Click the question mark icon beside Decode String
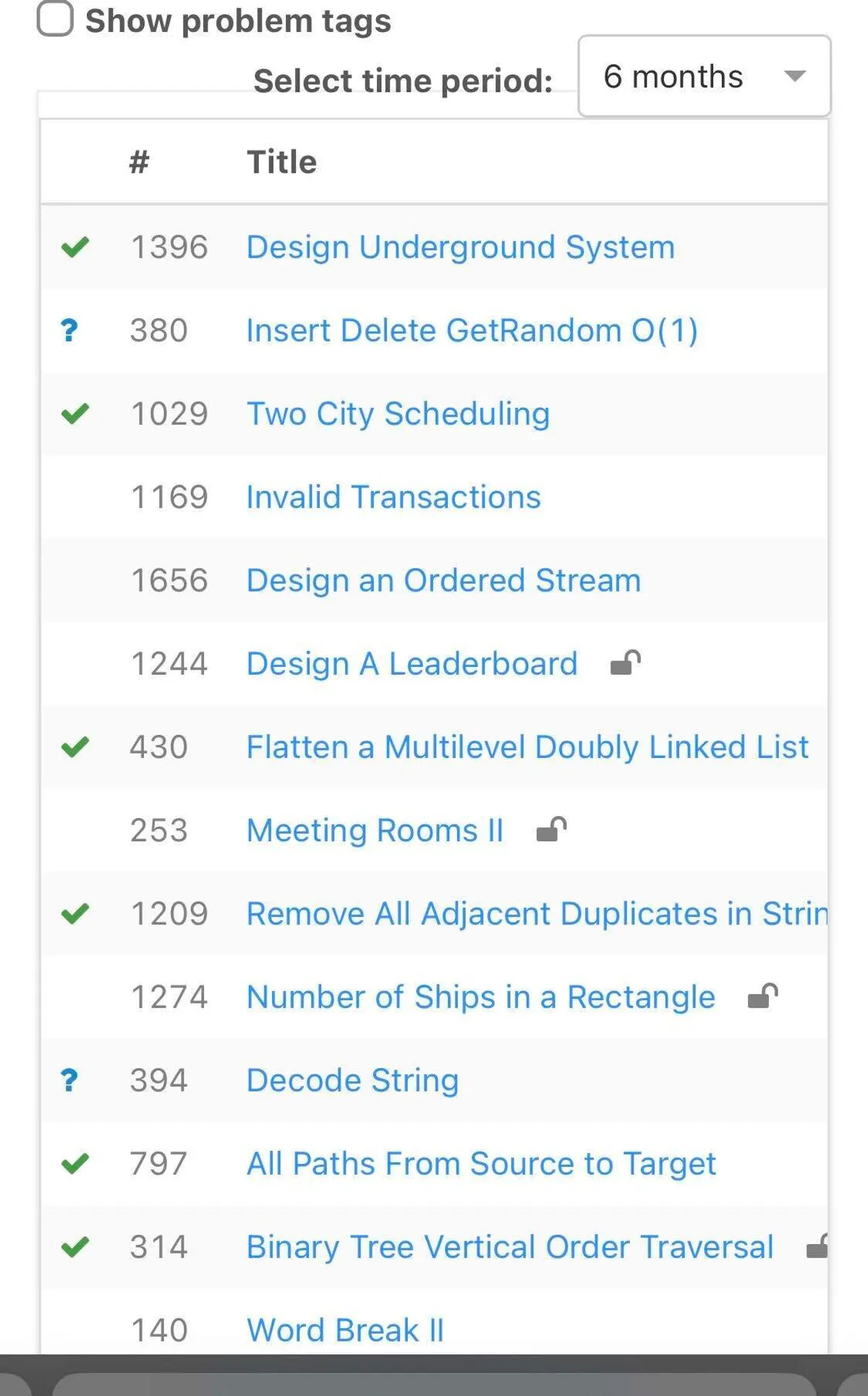Viewport: 868px width, 1396px height. pos(69,1080)
